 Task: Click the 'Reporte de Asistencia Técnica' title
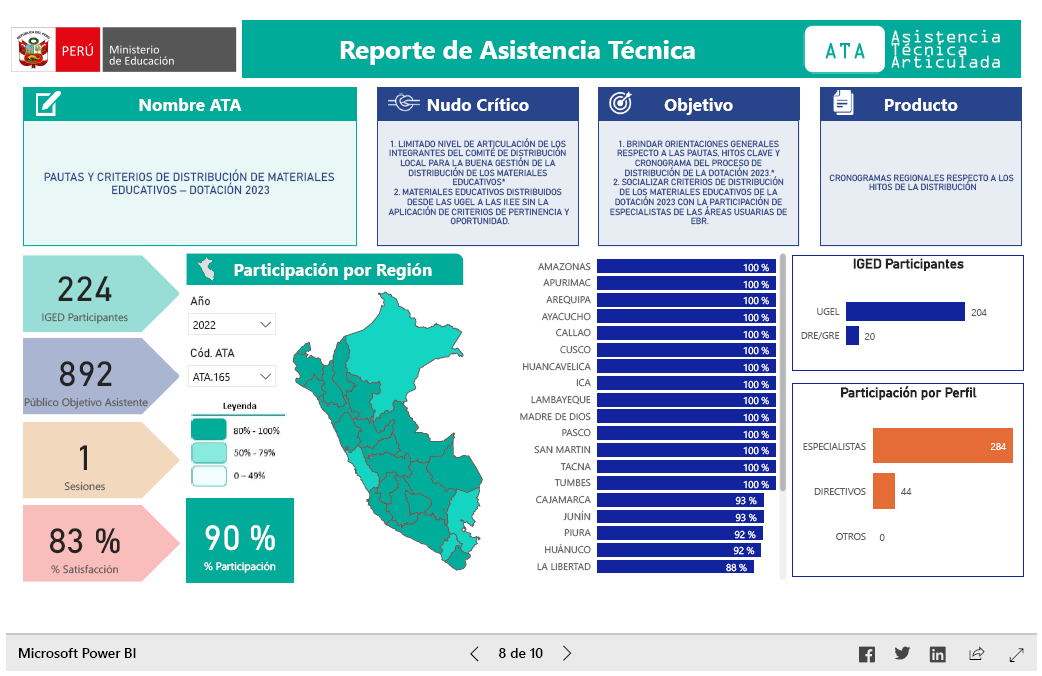click(517, 50)
